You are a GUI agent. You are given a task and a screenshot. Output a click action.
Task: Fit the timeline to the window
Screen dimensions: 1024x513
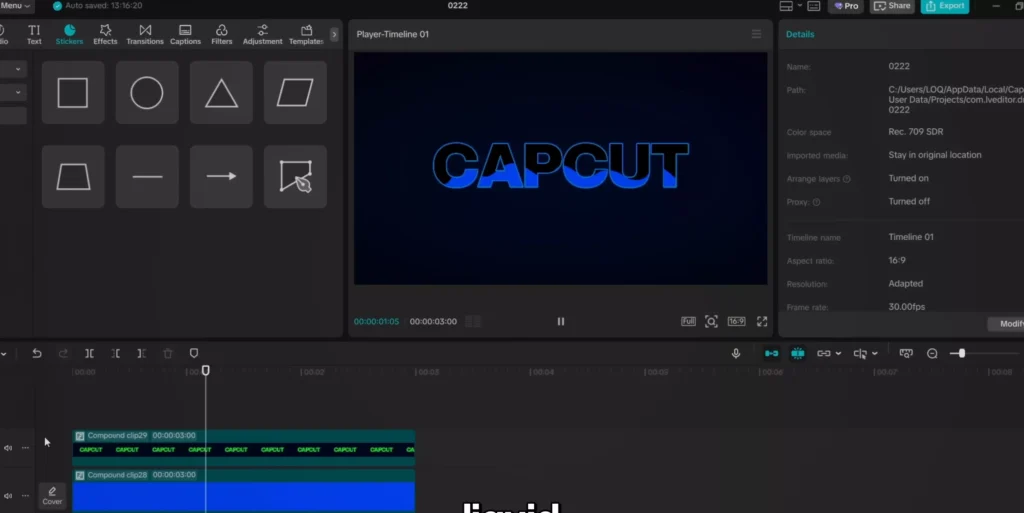pos(906,353)
